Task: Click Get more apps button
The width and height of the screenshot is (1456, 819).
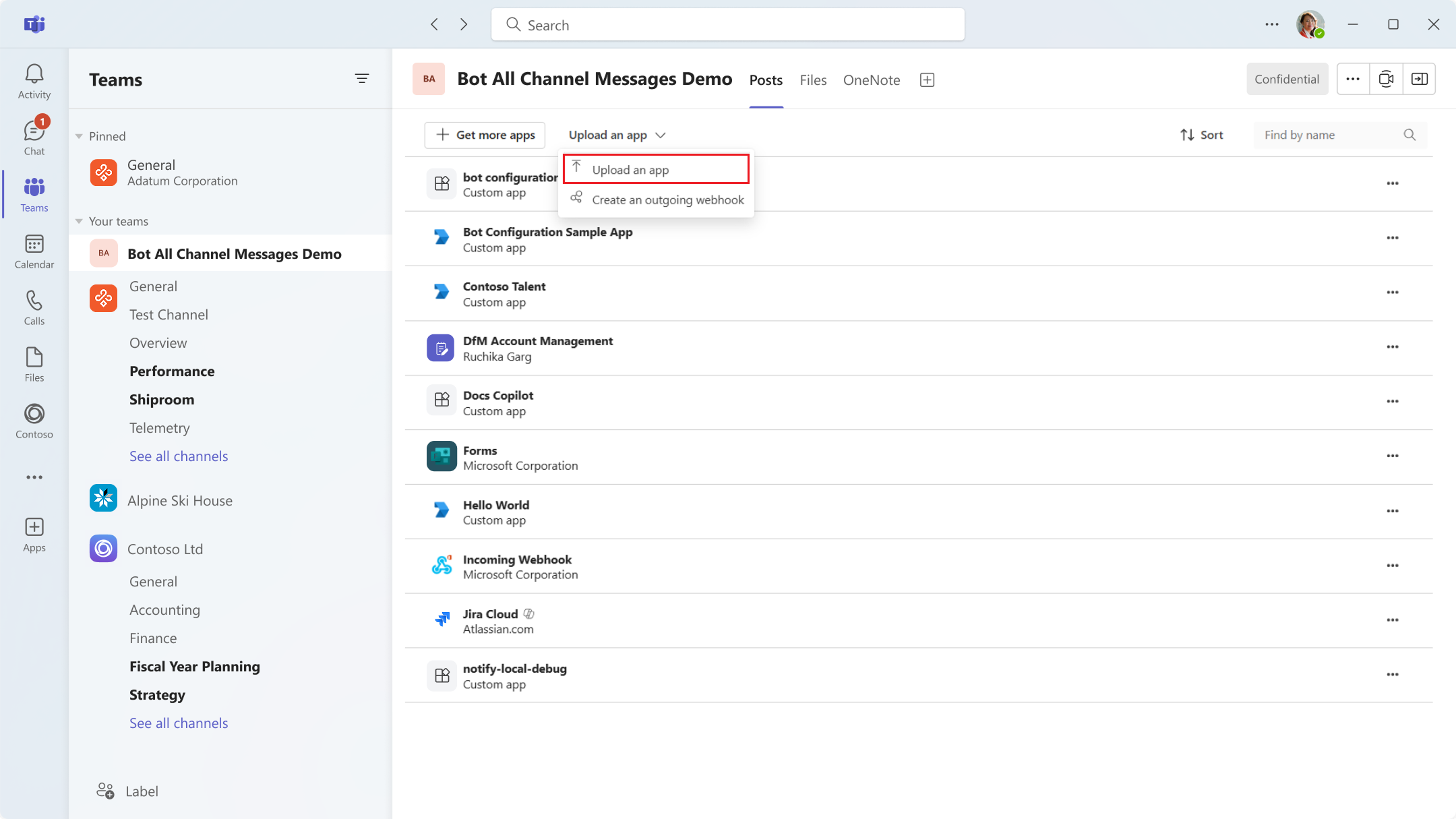Action: click(485, 135)
